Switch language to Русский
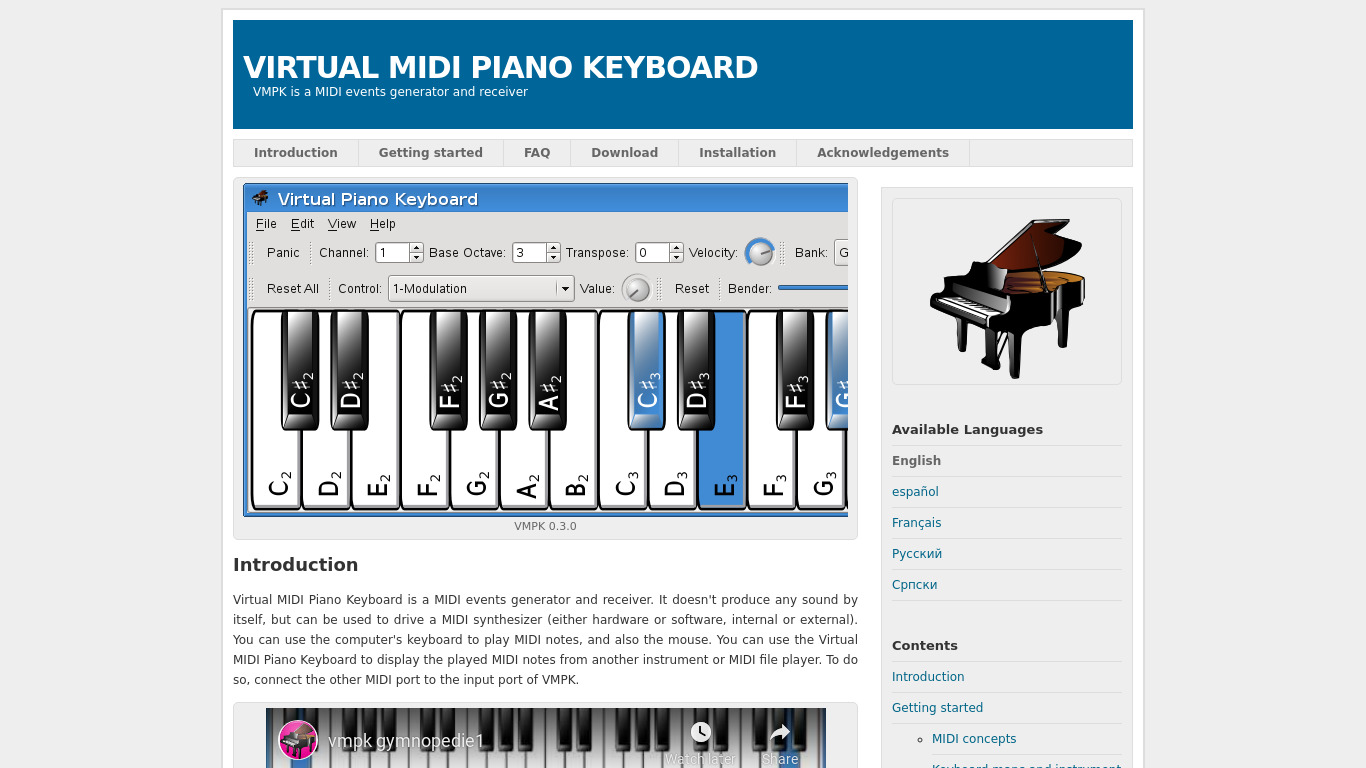 point(917,554)
